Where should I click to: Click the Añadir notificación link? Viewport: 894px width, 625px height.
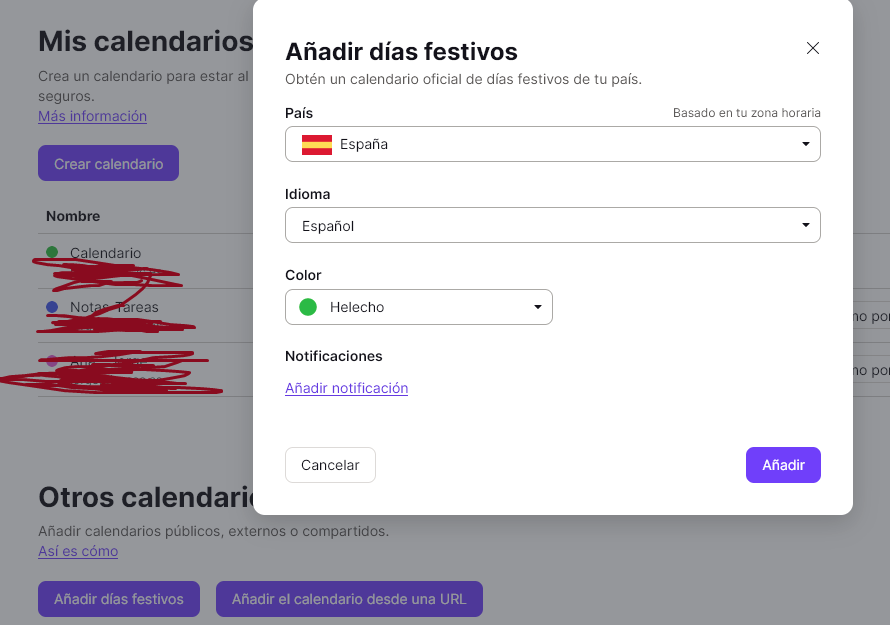[346, 388]
